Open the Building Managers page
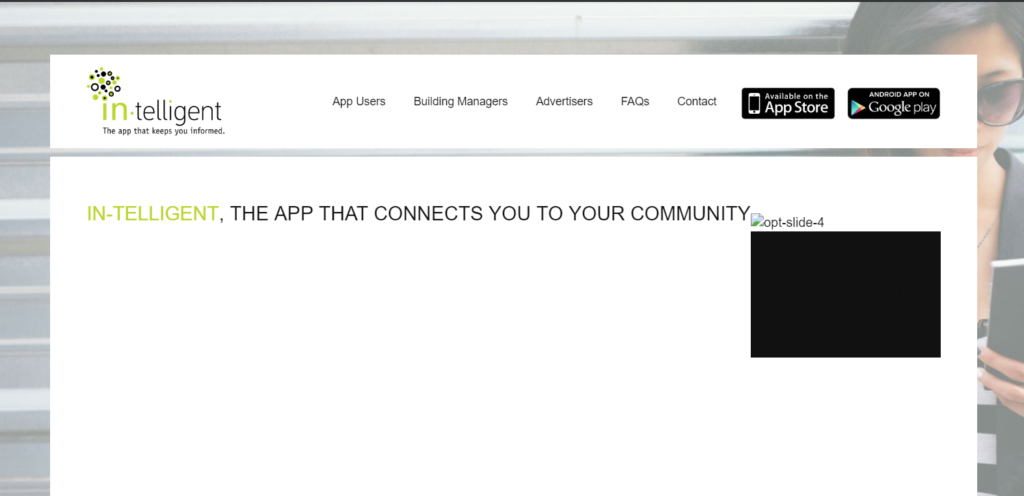Screen dimensions: 1024x496 (x=460, y=101)
